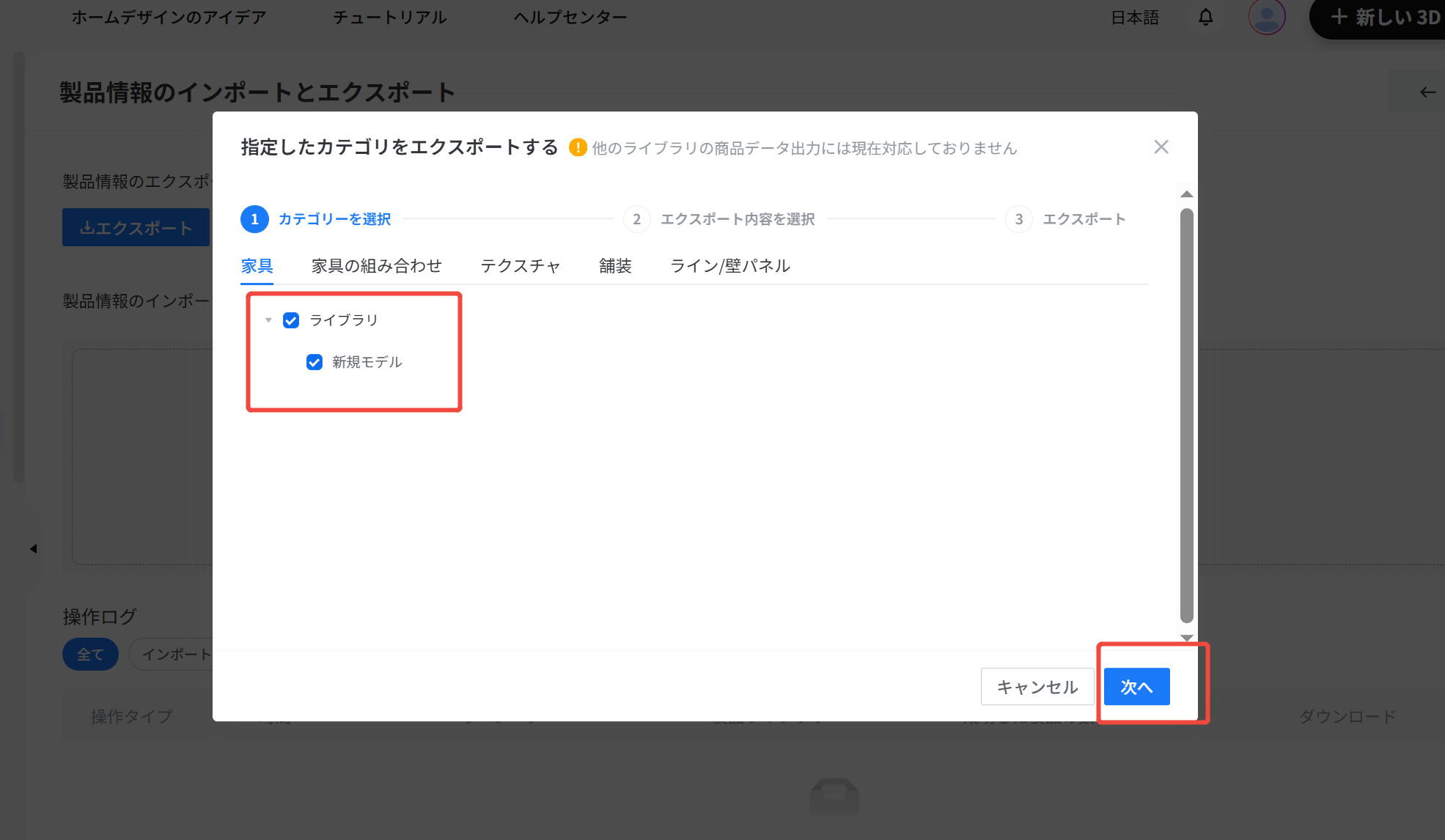Uncheck the ライブラリ checkbox

tap(291, 320)
